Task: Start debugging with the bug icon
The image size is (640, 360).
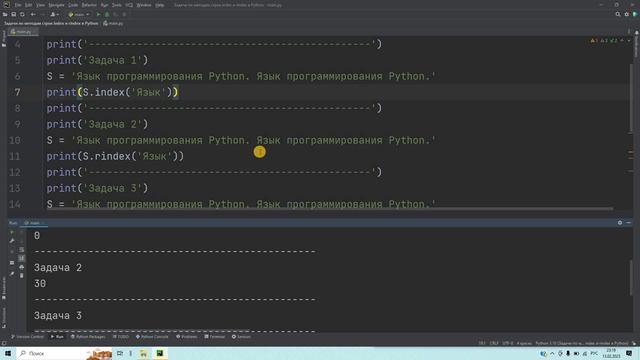Action: pyautogui.click(x=107, y=14)
